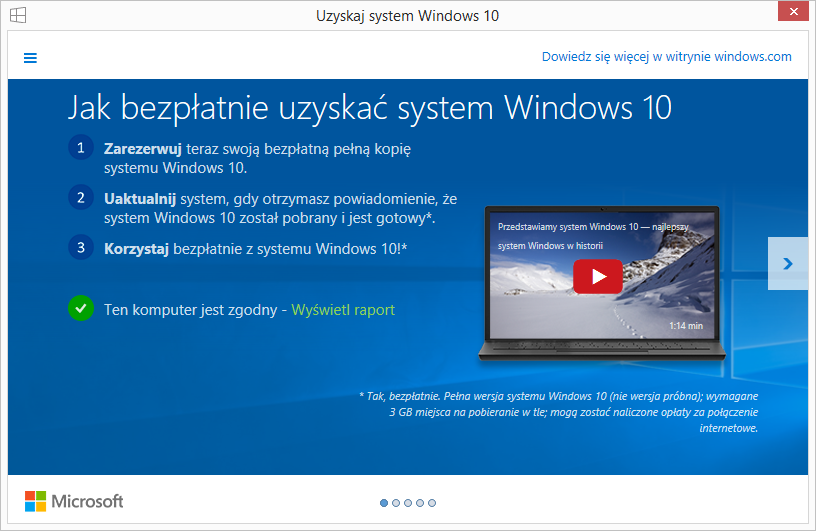Click the Windows logo in title bar
Image resolution: width=816 pixels, height=531 pixels.
coord(18,15)
